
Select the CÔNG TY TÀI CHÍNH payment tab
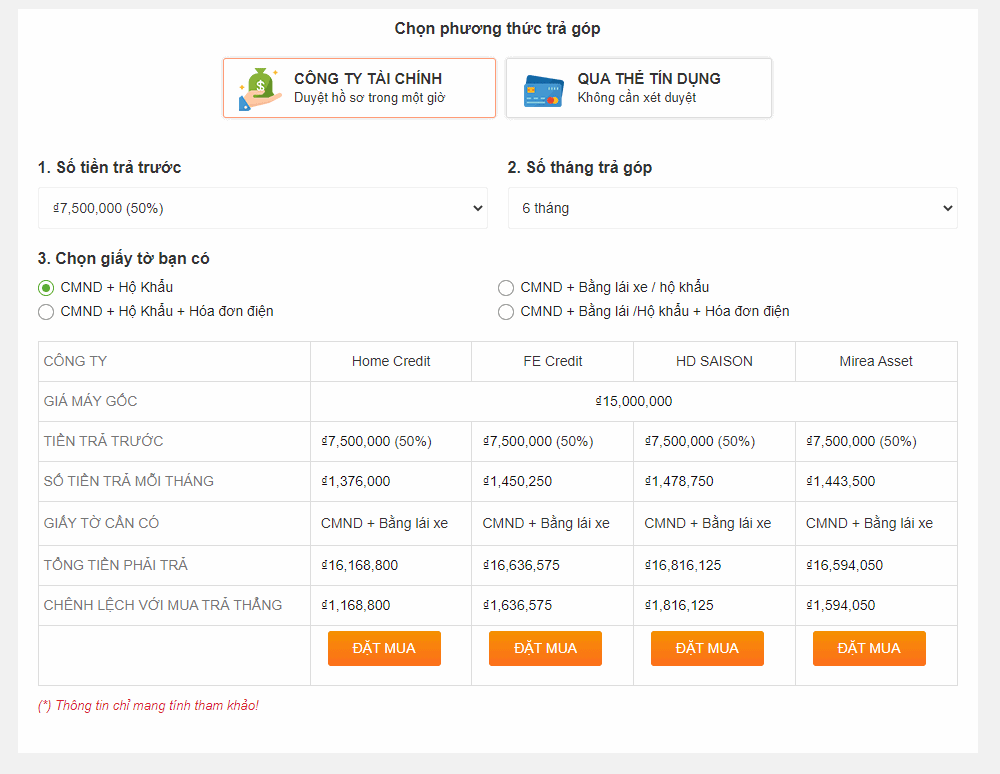358,87
